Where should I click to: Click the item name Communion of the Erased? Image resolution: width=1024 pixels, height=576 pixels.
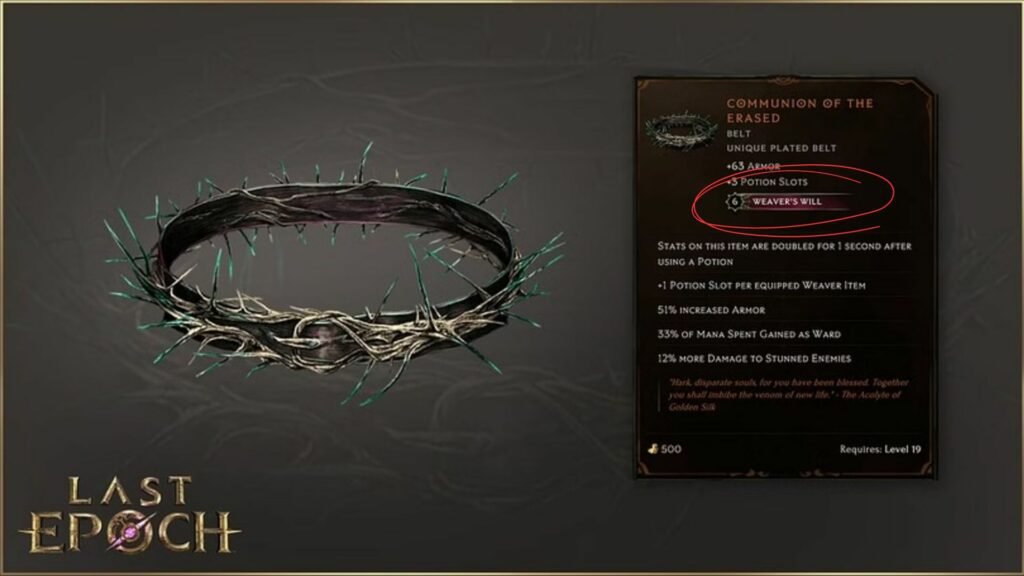pyautogui.click(x=799, y=110)
